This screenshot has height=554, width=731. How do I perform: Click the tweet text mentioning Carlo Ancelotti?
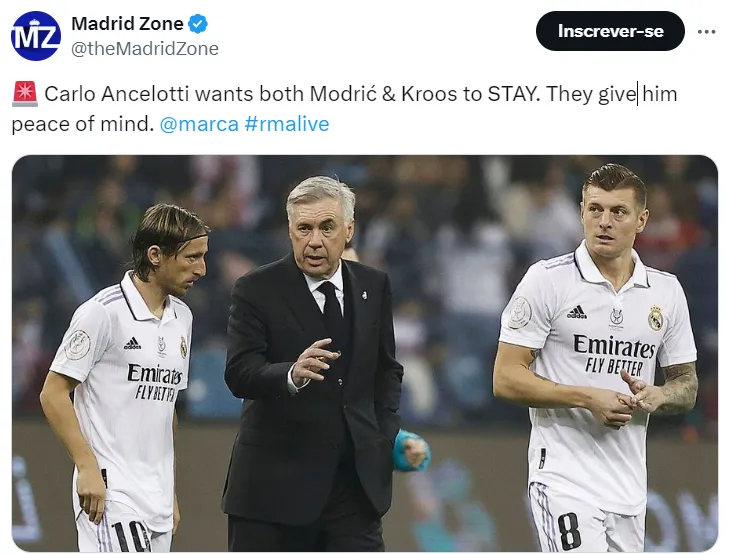click(344, 109)
